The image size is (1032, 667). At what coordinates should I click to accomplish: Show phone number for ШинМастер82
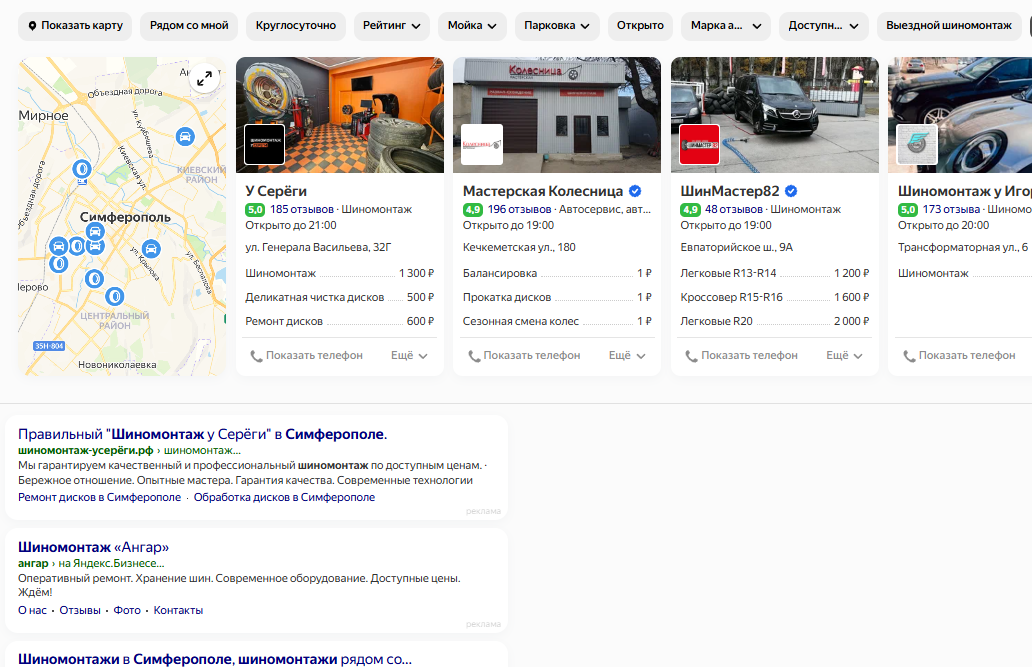pos(741,356)
